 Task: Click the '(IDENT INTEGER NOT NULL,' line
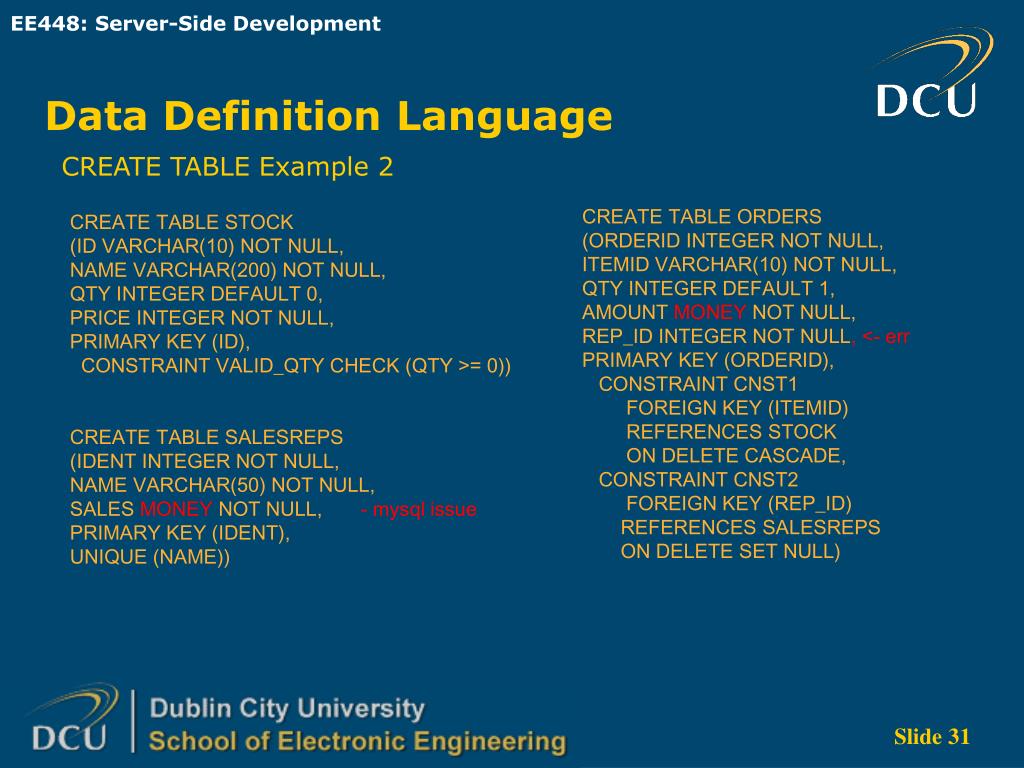click(204, 461)
